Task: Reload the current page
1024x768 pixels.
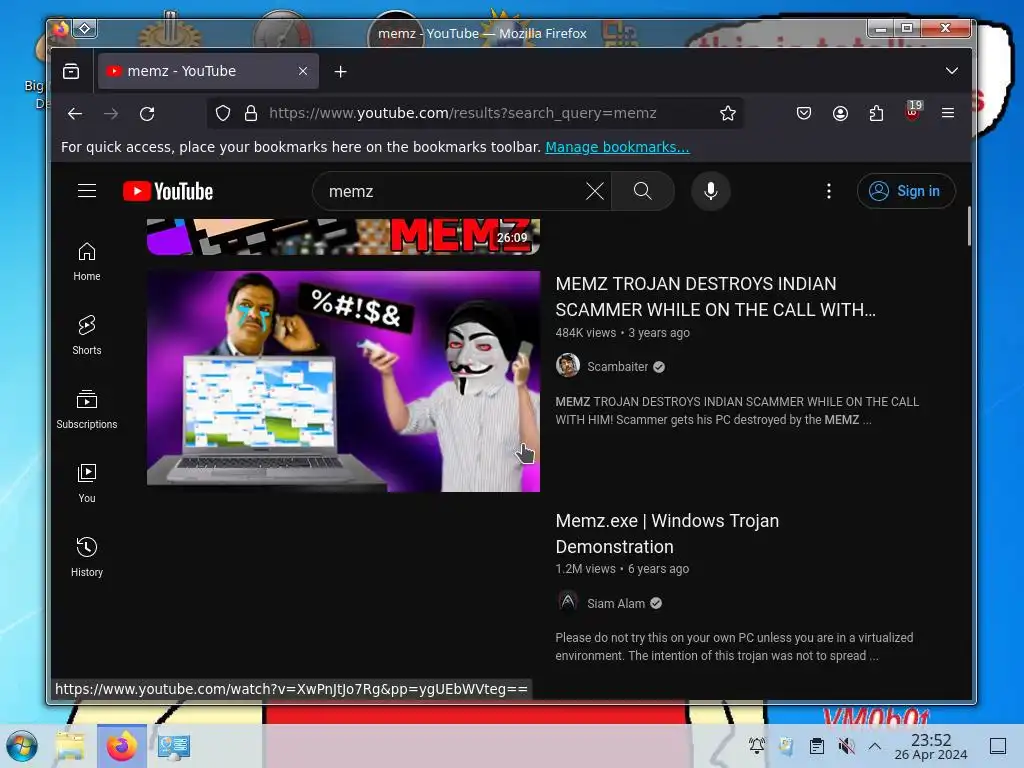Action: point(147,114)
